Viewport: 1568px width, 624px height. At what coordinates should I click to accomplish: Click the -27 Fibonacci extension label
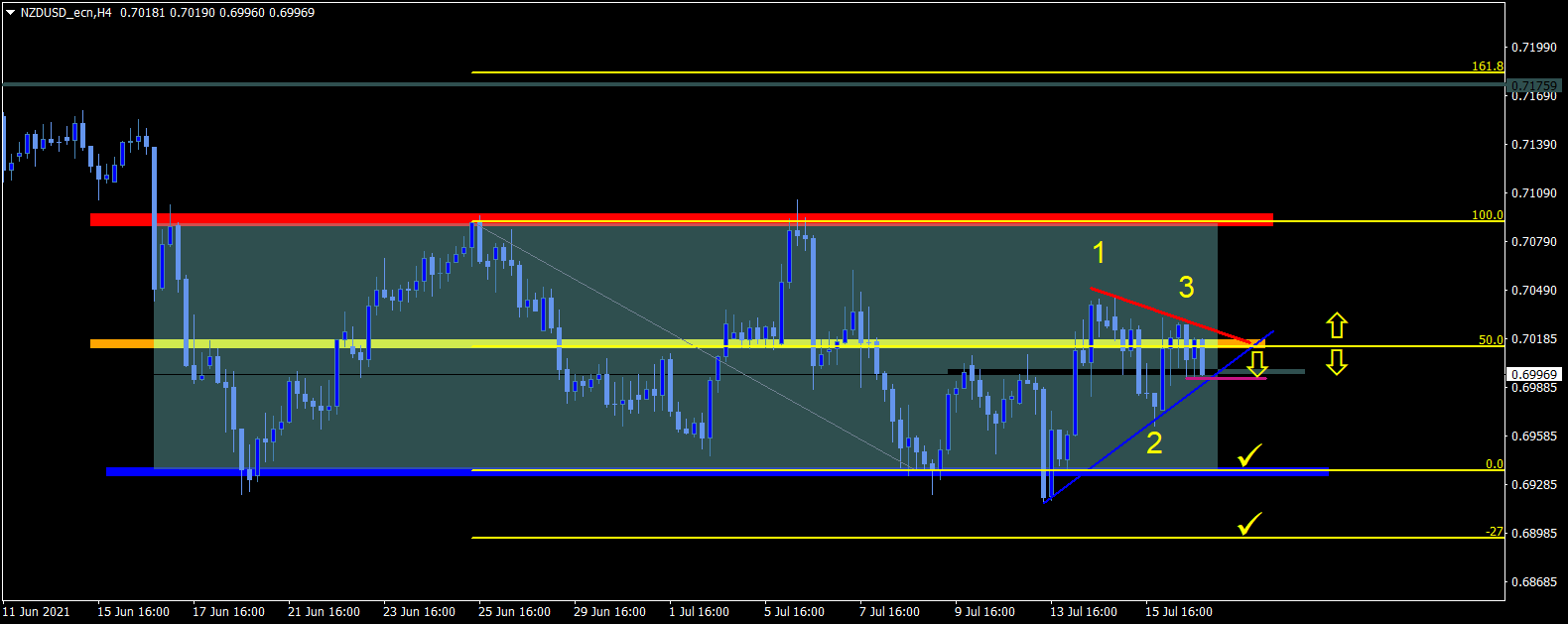[x=1495, y=532]
